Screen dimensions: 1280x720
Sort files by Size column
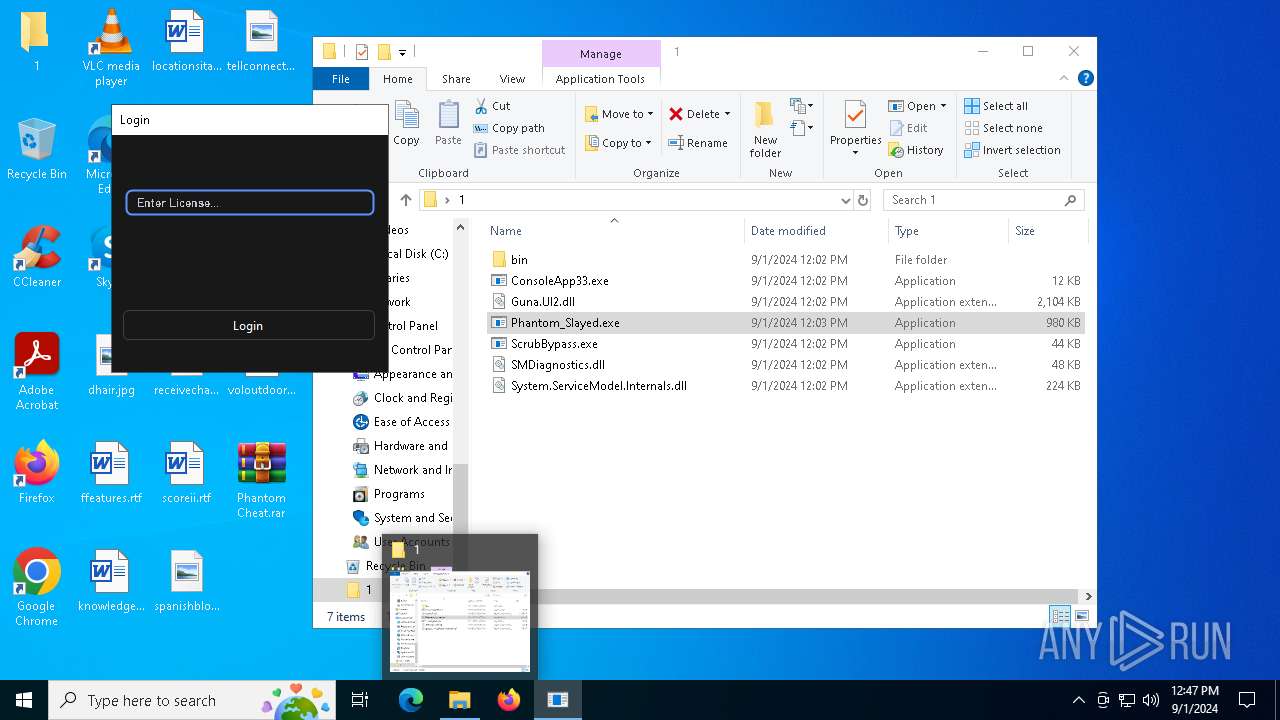pos(1047,231)
